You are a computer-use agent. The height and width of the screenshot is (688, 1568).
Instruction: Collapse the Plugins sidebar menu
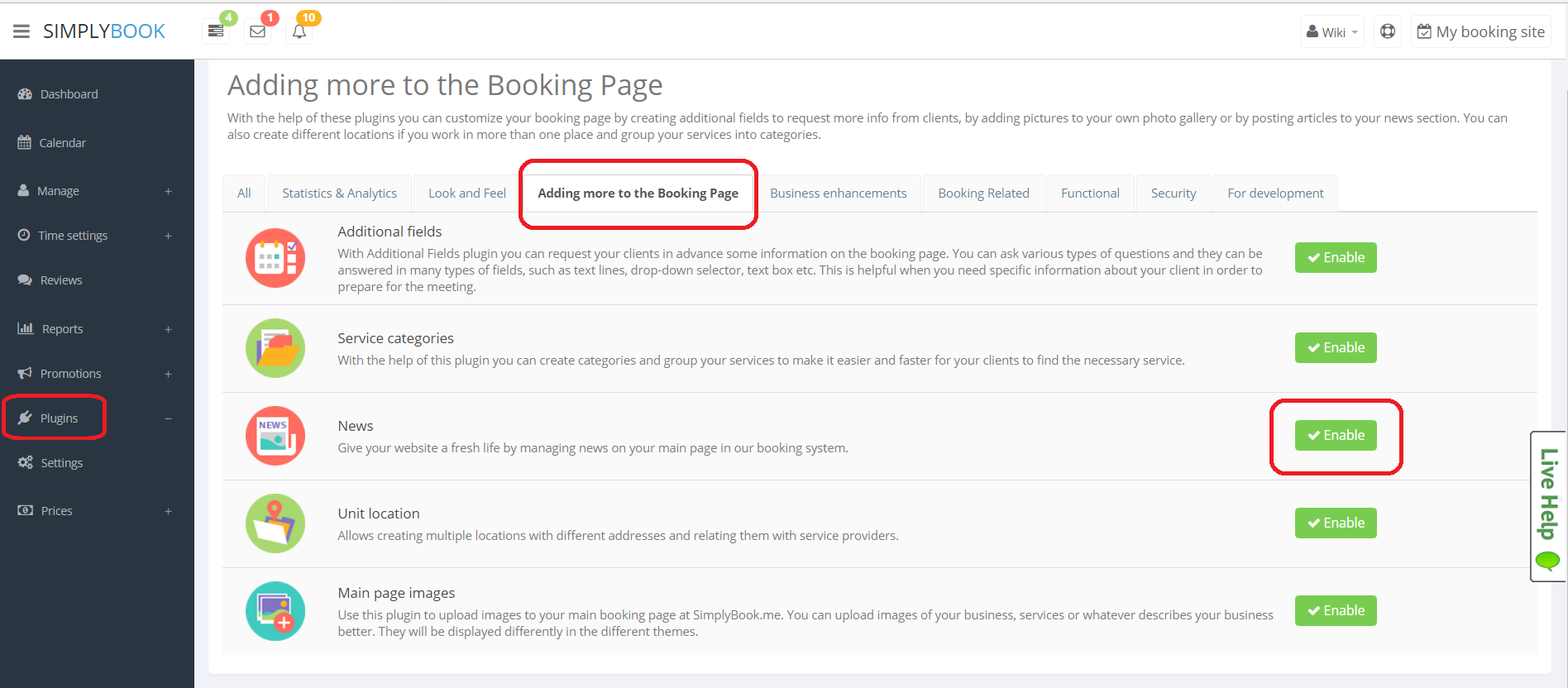click(x=168, y=418)
